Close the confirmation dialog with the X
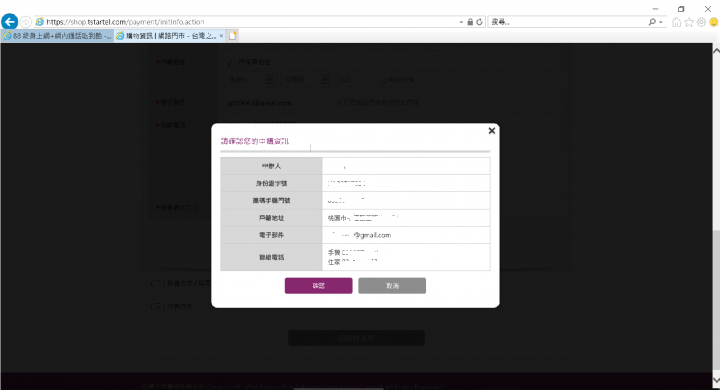Viewport: 720px width, 390px height. 492,130
